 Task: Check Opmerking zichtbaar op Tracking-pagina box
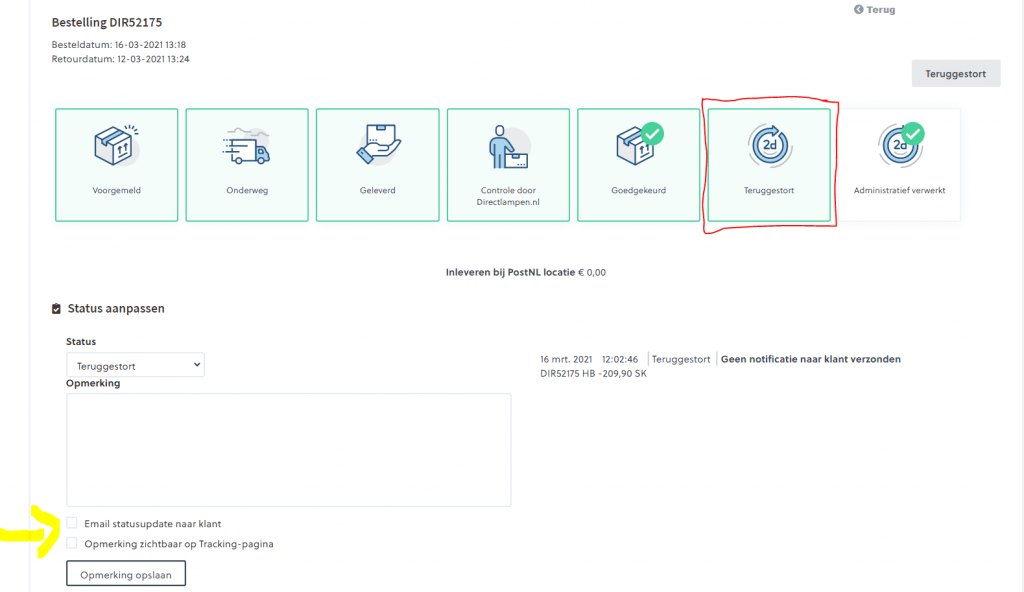[x=72, y=544]
